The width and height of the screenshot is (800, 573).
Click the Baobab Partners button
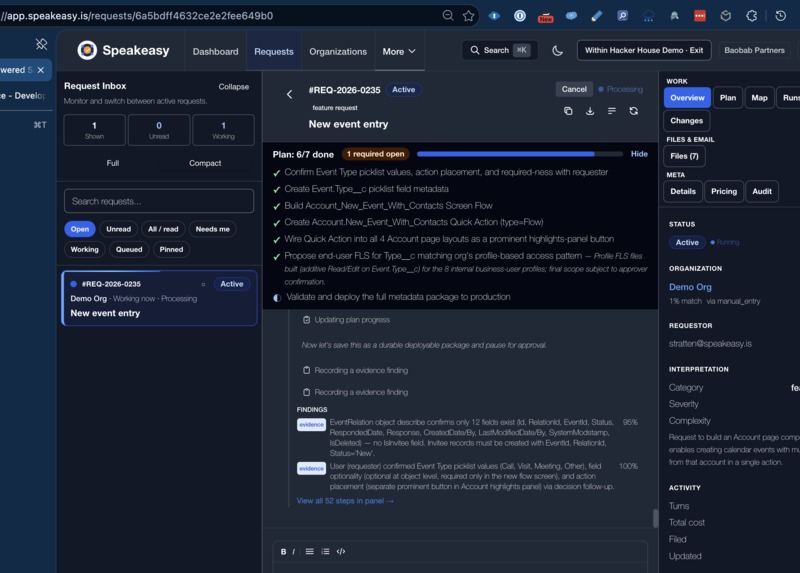[754, 50]
